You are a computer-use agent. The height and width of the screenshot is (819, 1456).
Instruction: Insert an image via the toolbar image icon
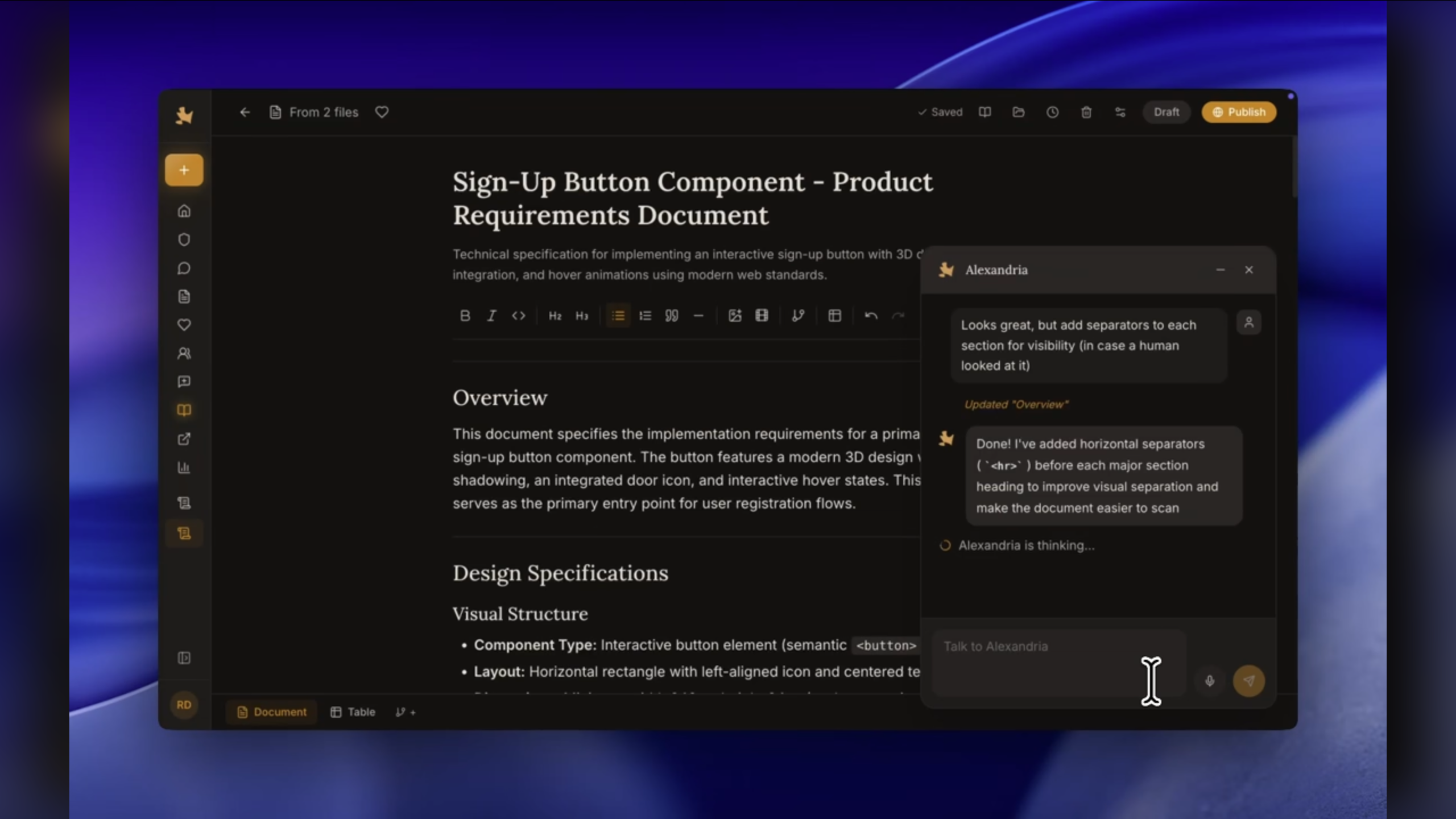tap(735, 316)
